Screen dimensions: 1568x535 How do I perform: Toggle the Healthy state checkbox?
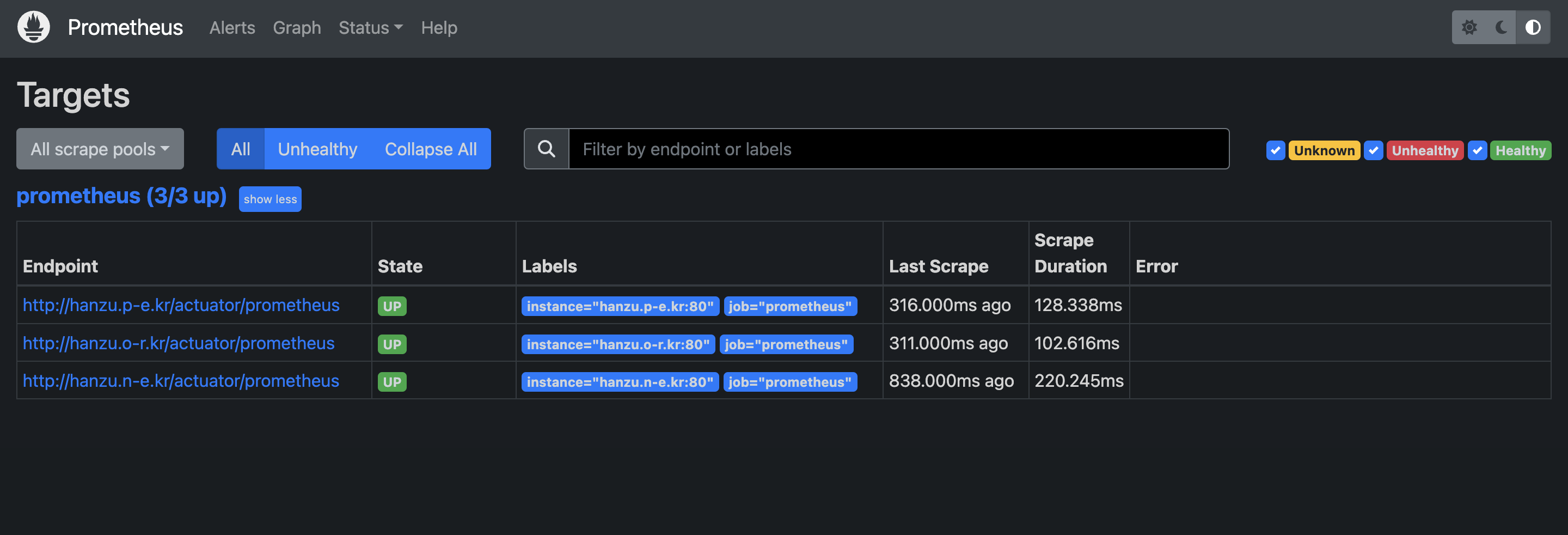click(1477, 150)
